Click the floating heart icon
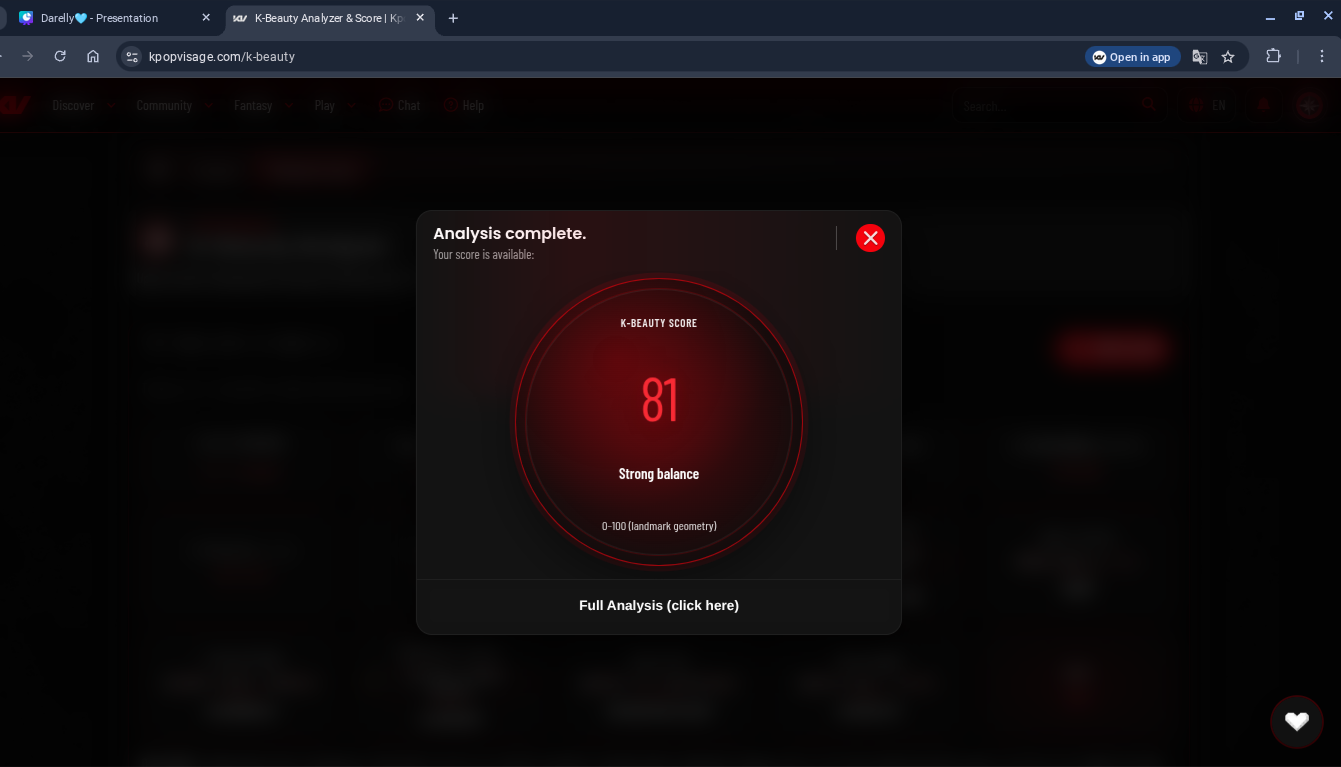1341x767 pixels. 1296,721
